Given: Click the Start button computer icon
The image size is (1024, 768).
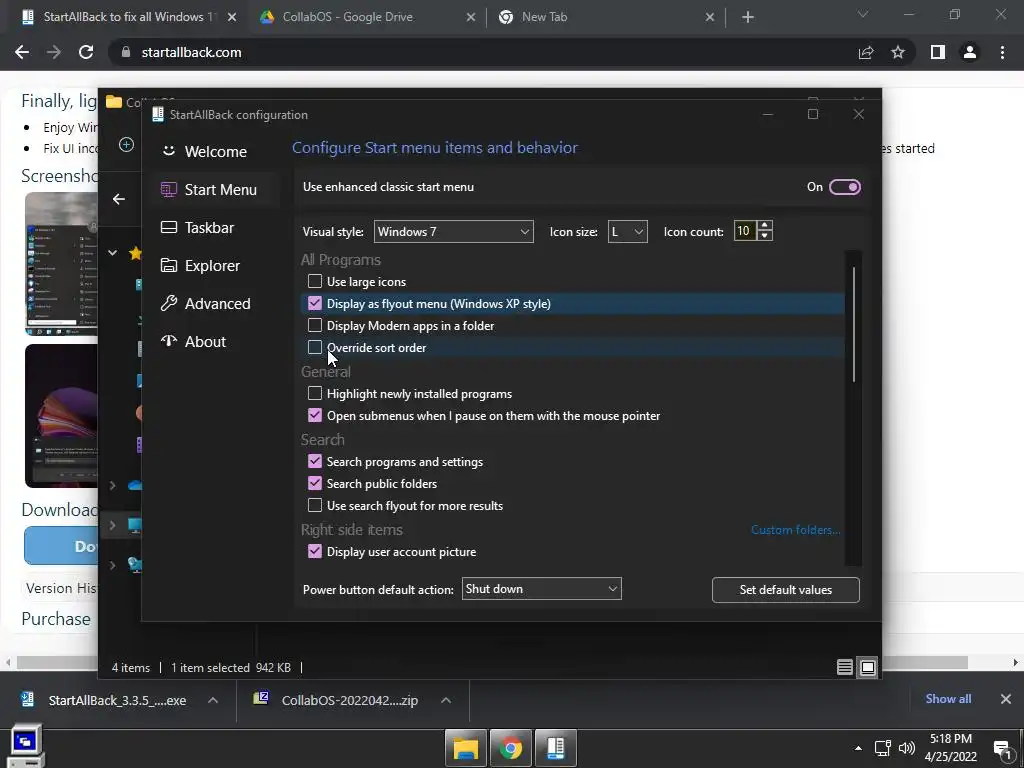Looking at the screenshot, I should pos(24,746).
